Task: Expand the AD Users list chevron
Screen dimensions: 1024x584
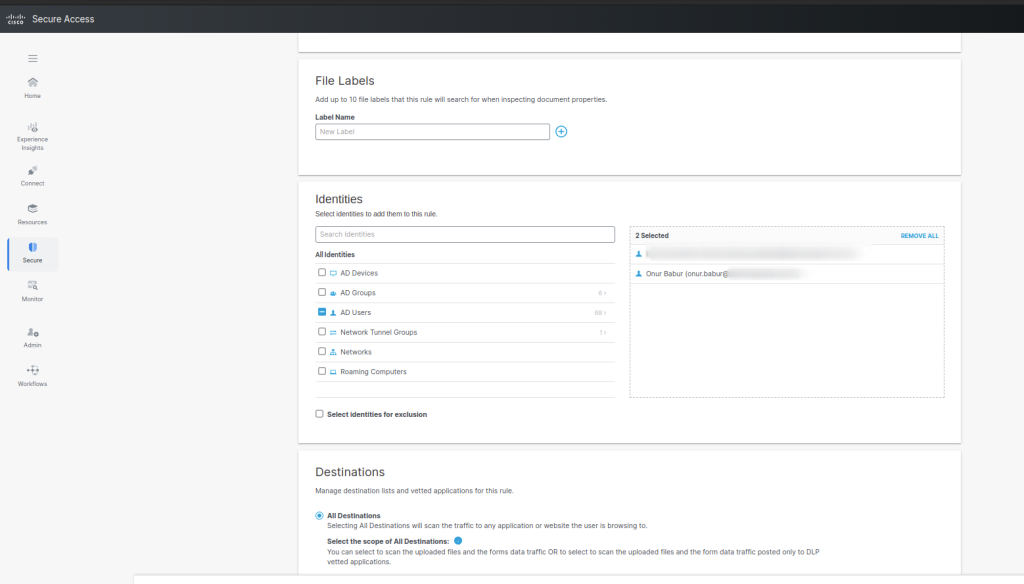Action: (602, 313)
